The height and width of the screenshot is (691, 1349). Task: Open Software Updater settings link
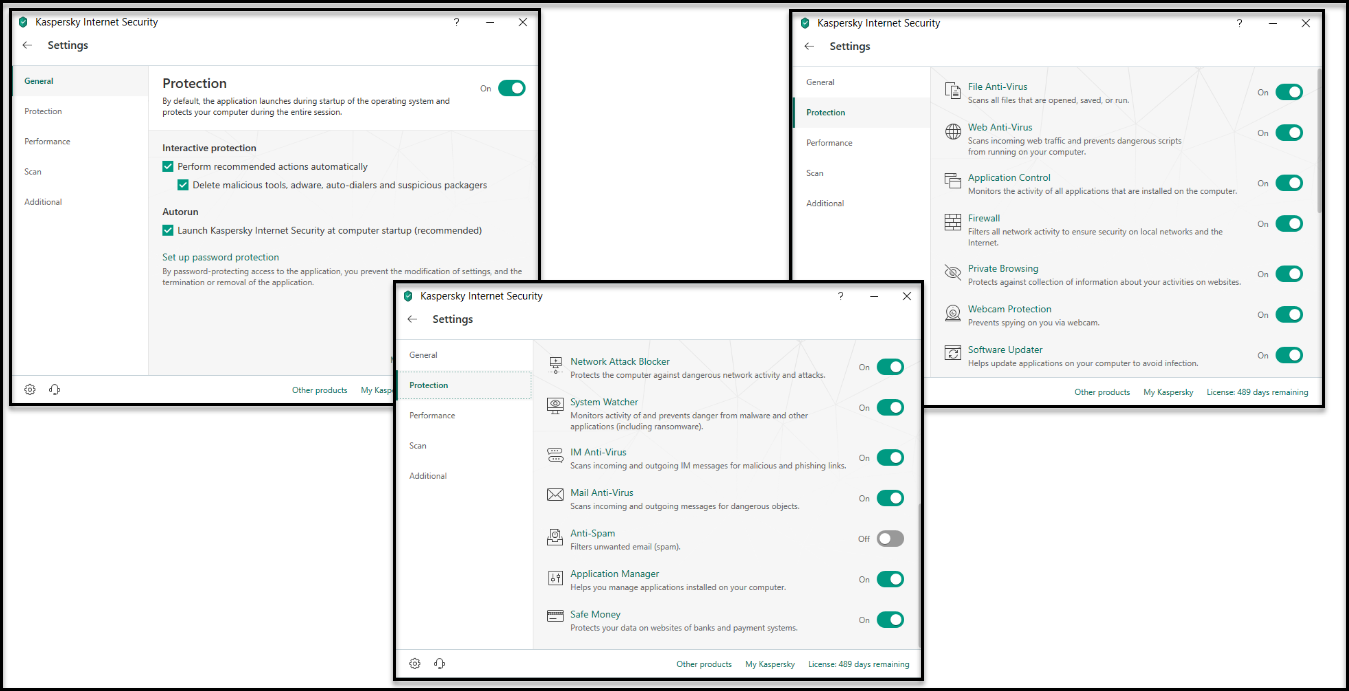[x=1005, y=350]
